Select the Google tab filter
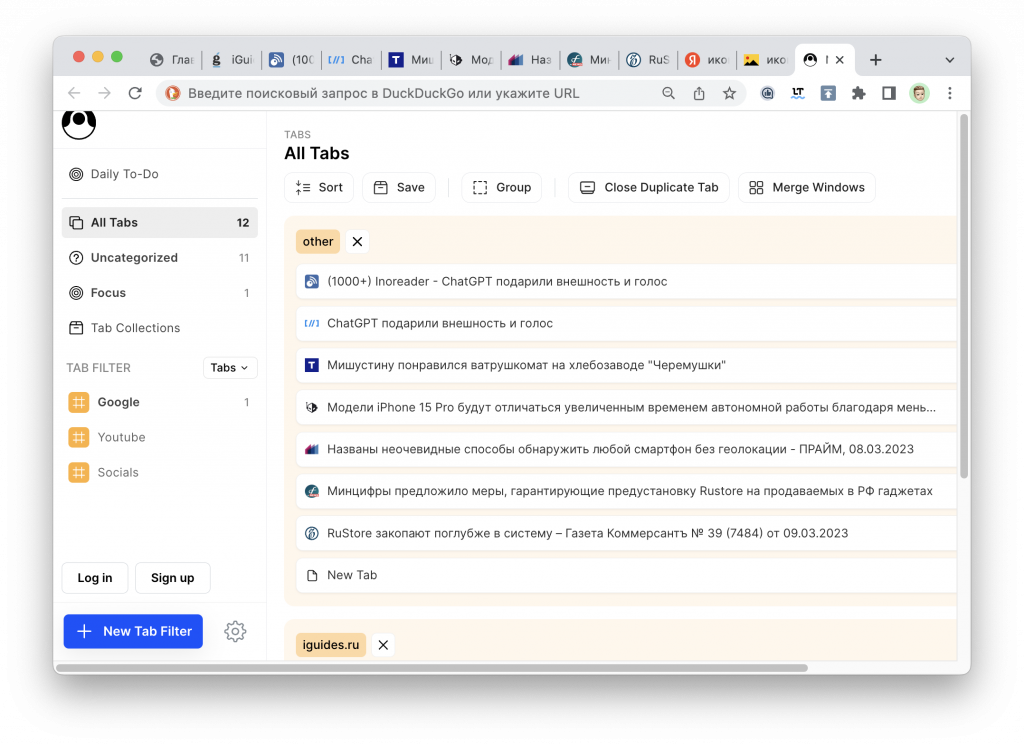Screen dimensions: 1024x745 160,402
